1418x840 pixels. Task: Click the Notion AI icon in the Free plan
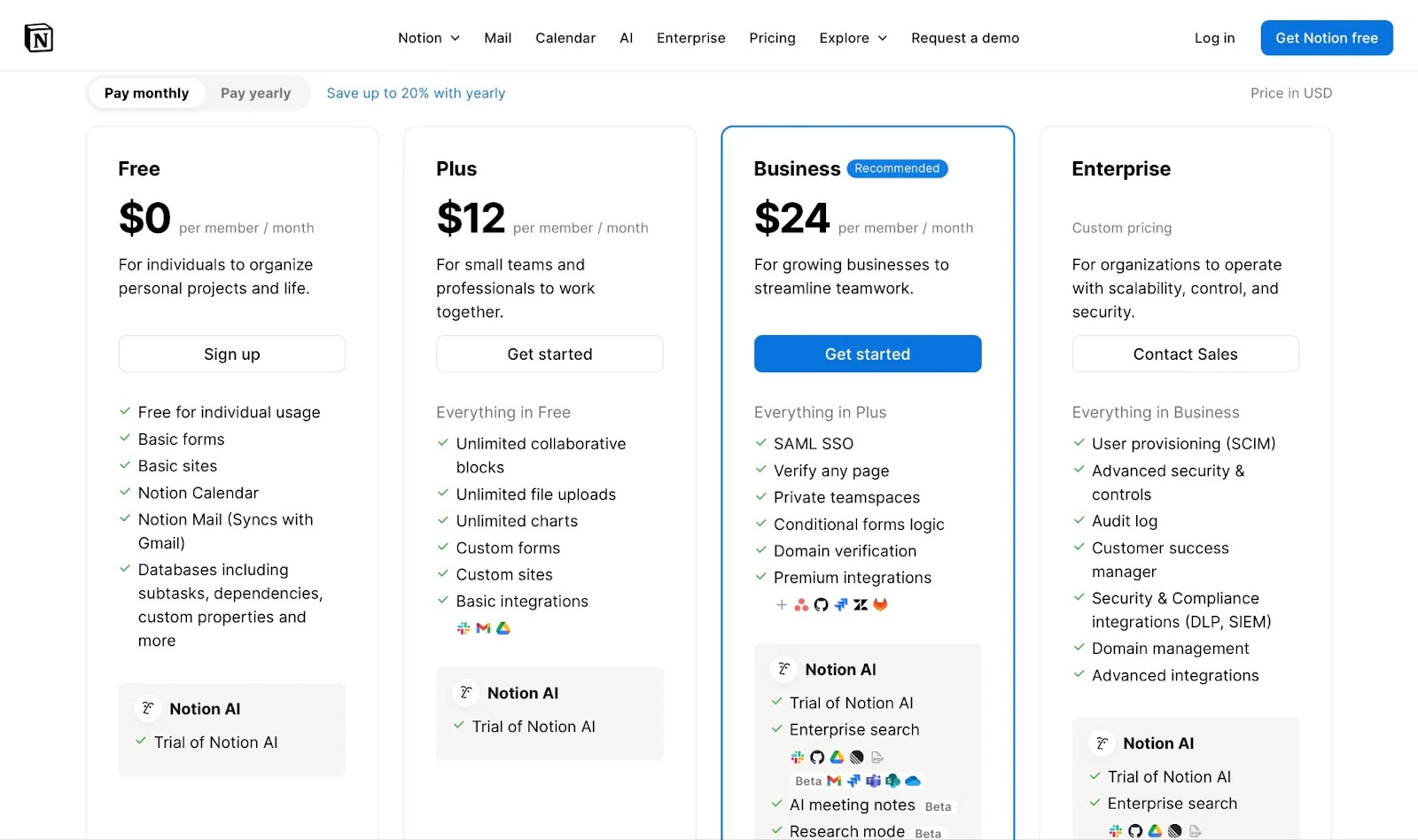(x=148, y=709)
